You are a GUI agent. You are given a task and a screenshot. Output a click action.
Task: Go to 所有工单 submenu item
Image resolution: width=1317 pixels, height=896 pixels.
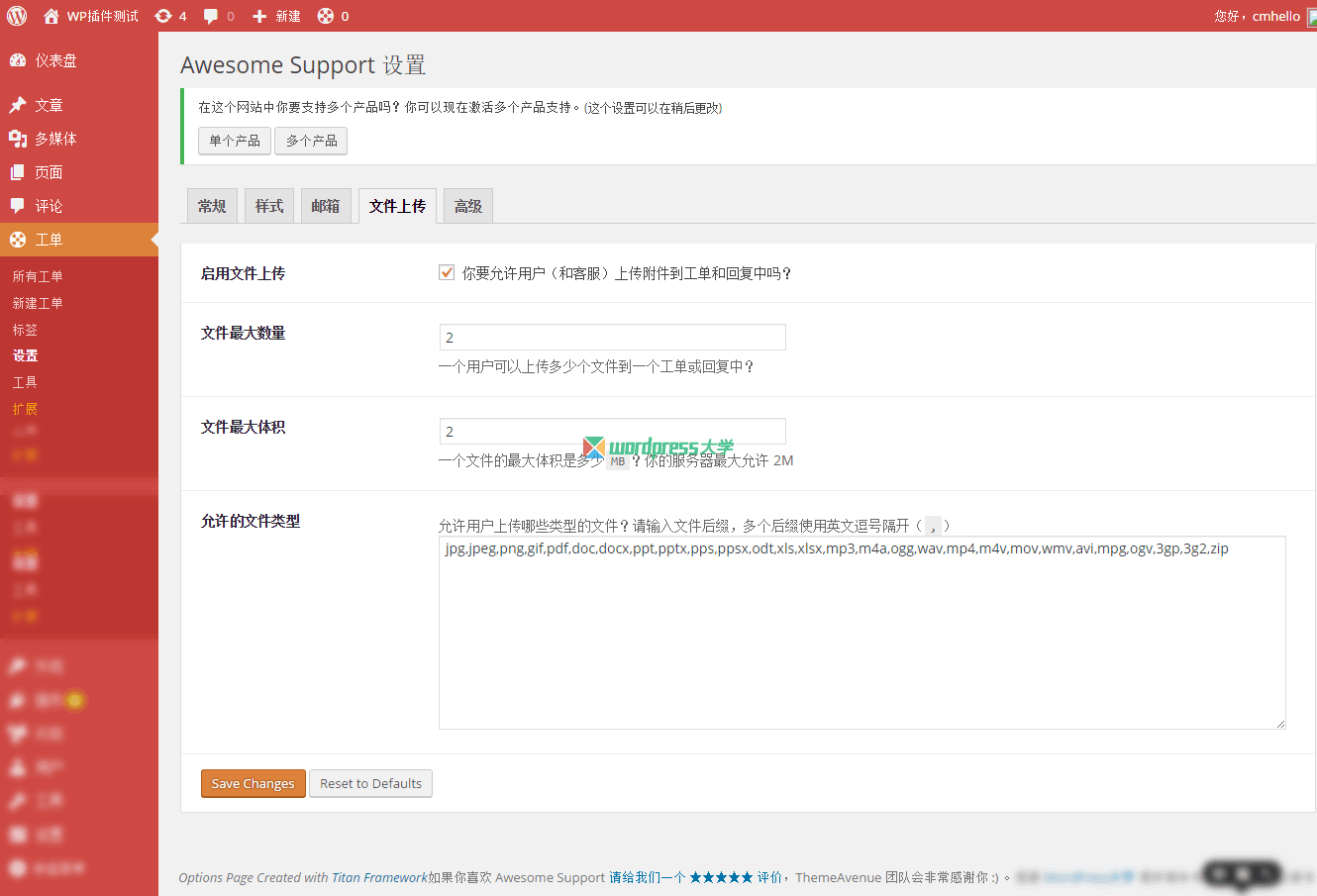click(x=38, y=276)
